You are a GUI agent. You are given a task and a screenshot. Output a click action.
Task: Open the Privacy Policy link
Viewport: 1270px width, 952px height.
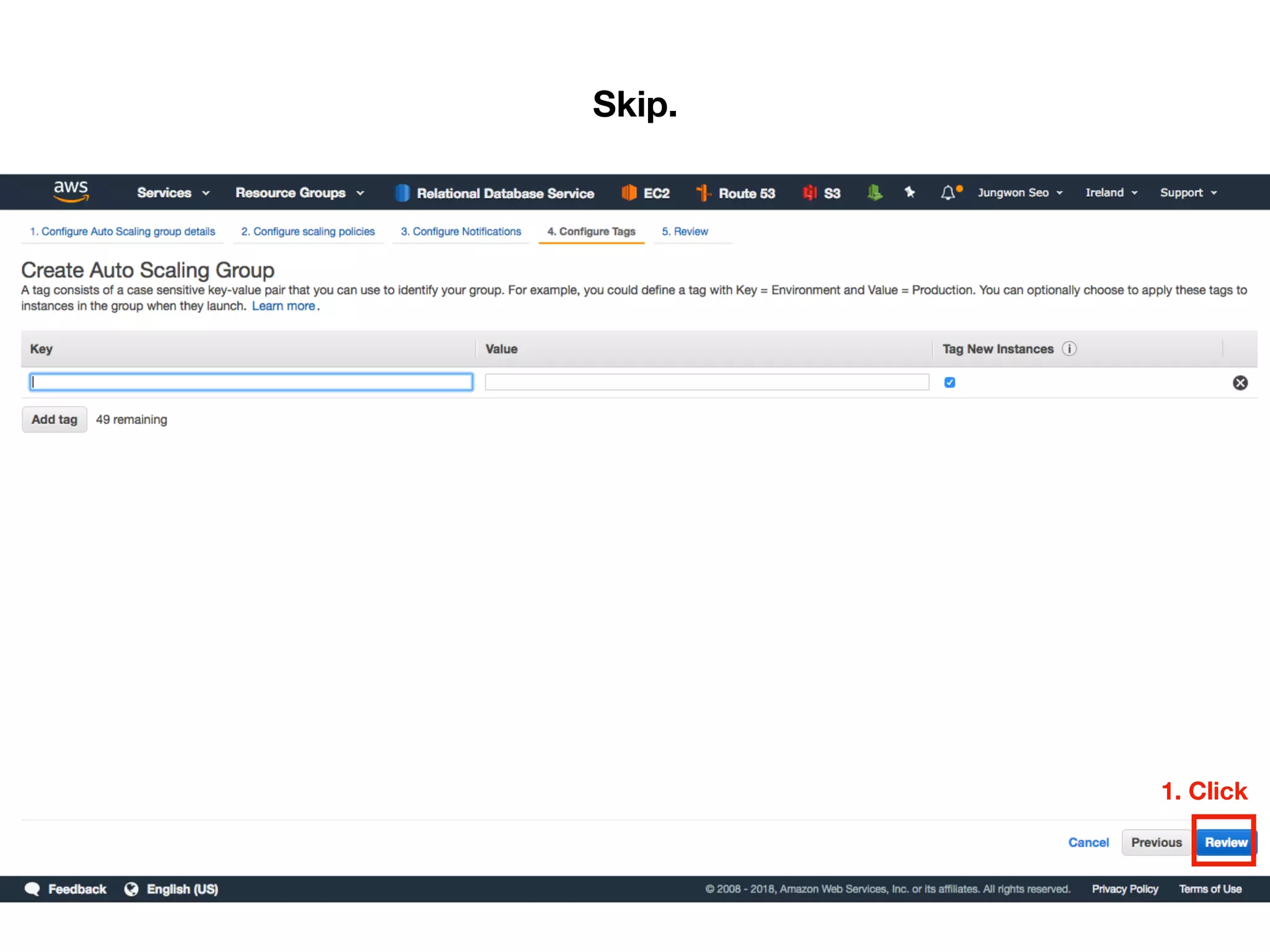pyautogui.click(x=1125, y=889)
